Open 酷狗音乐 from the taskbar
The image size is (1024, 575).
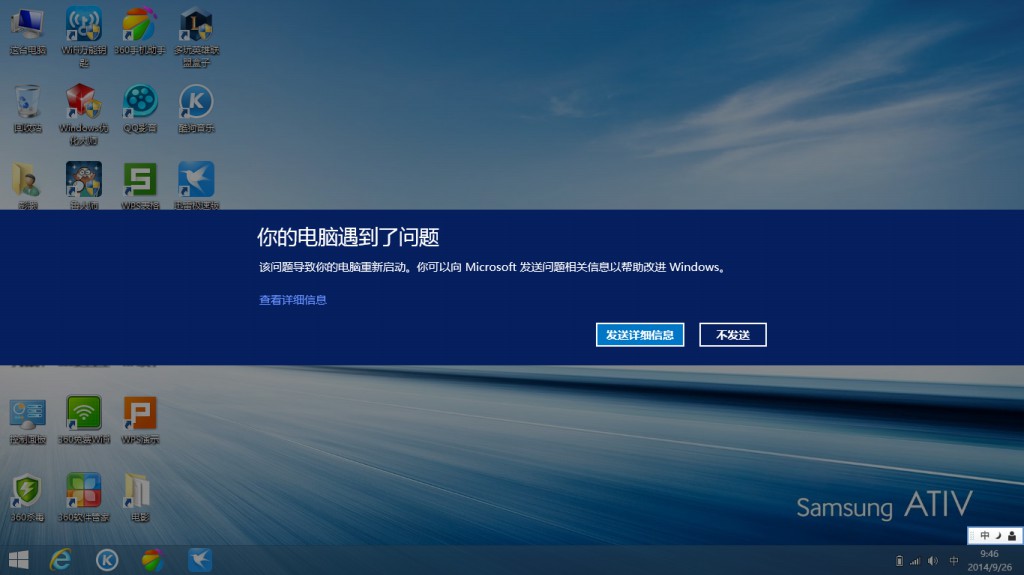pos(107,560)
